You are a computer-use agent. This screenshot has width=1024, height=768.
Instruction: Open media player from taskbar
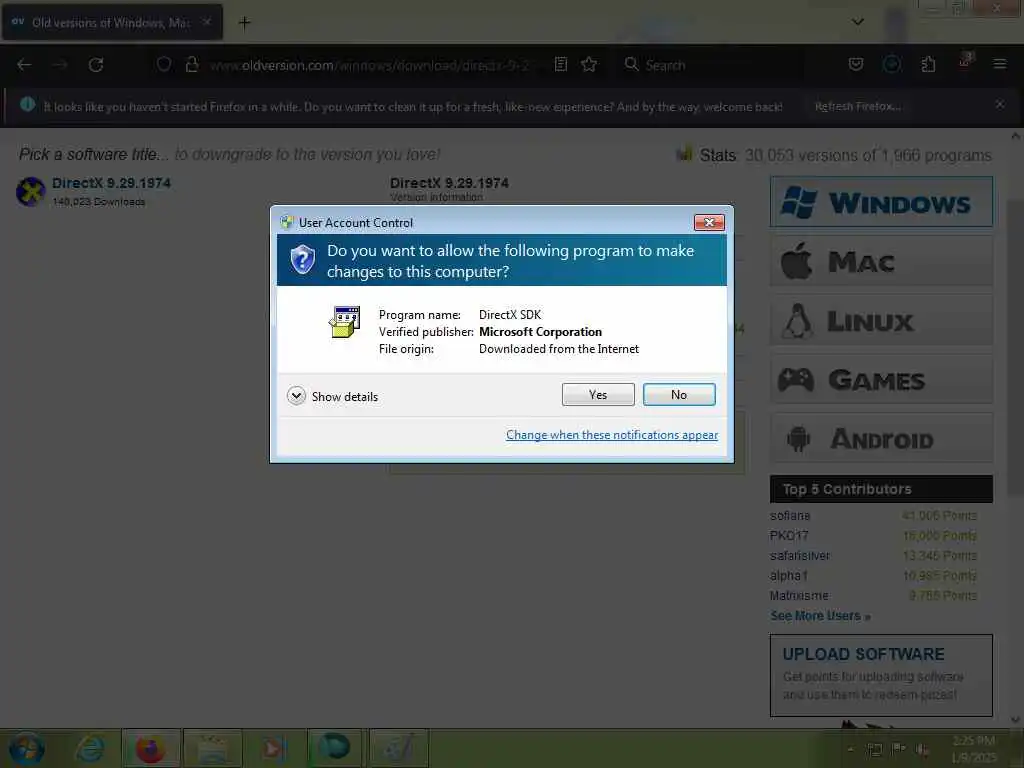pyautogui.click(x=274, y=748)
